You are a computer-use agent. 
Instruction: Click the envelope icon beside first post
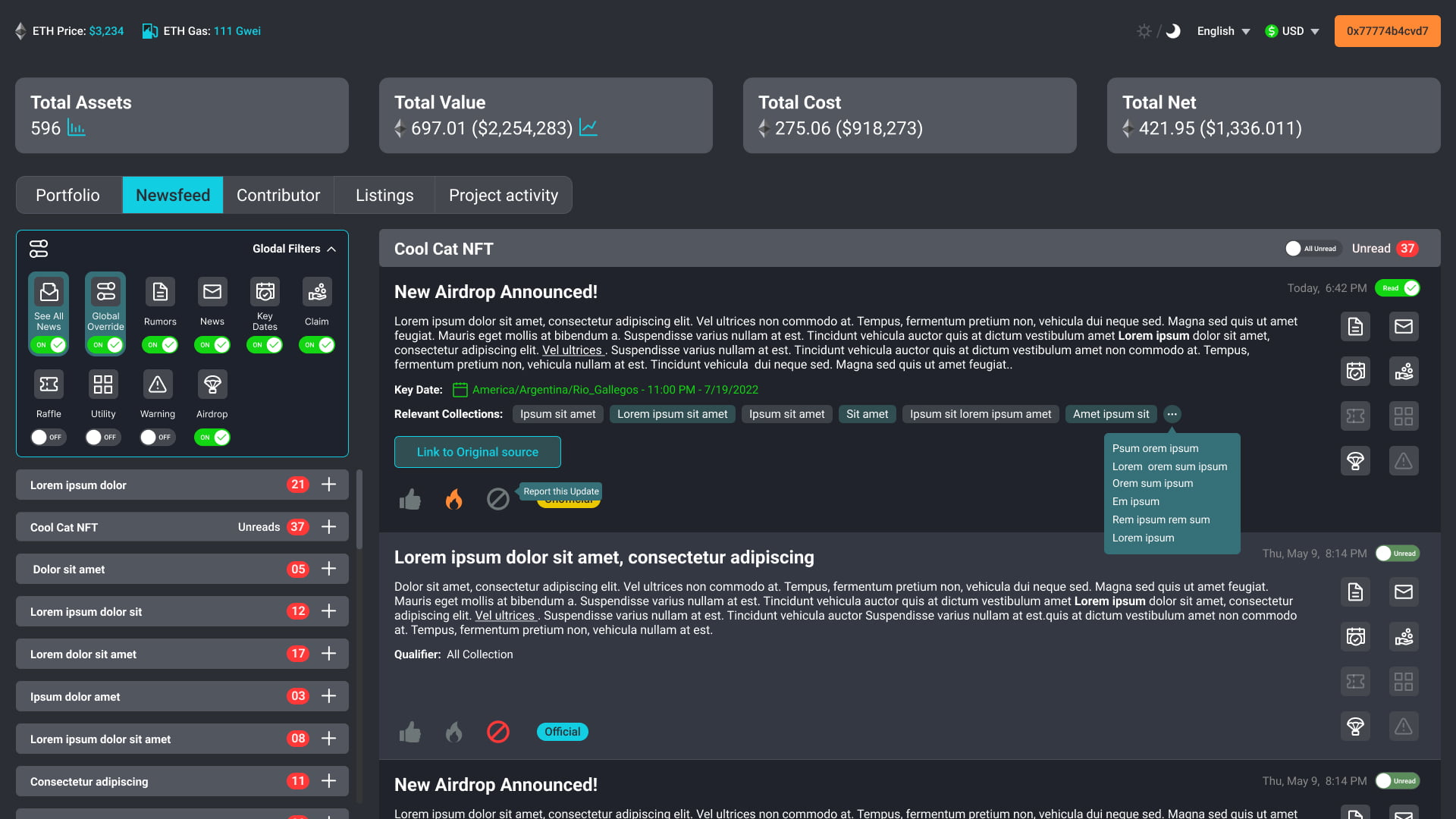click(x=1404, y=327)
